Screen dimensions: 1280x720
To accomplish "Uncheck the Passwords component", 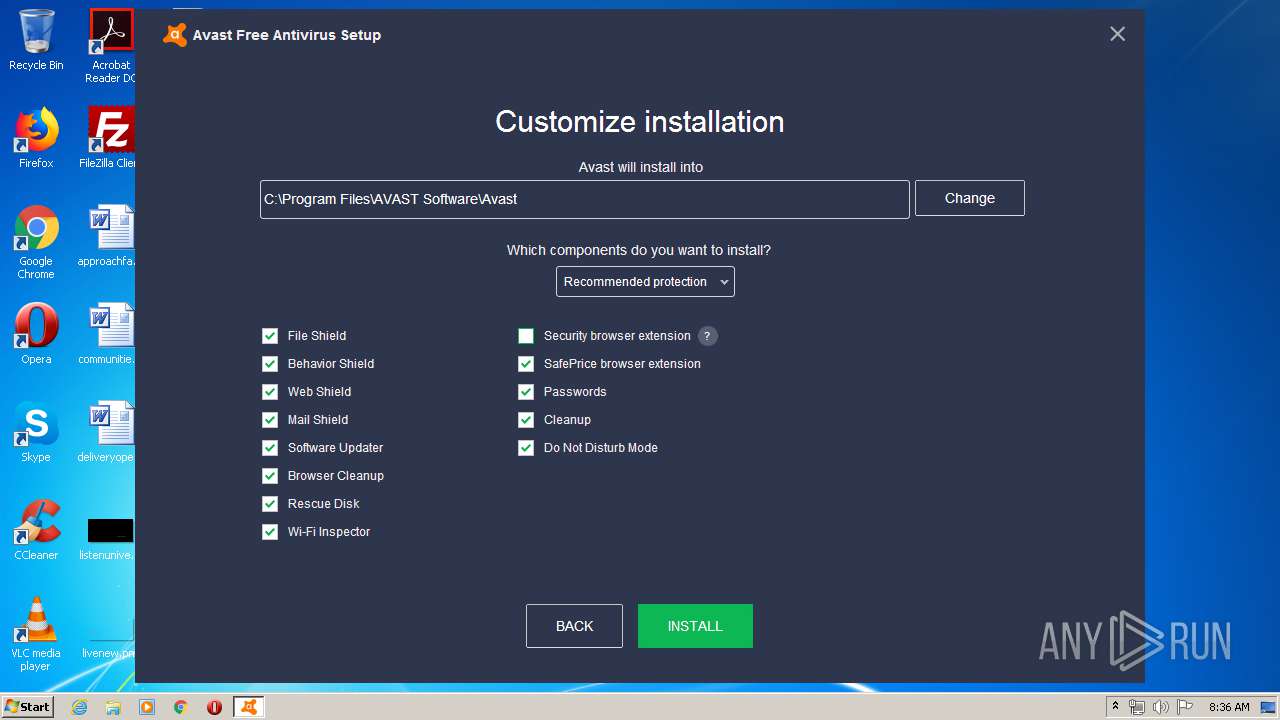I will [x=526, y=392].
